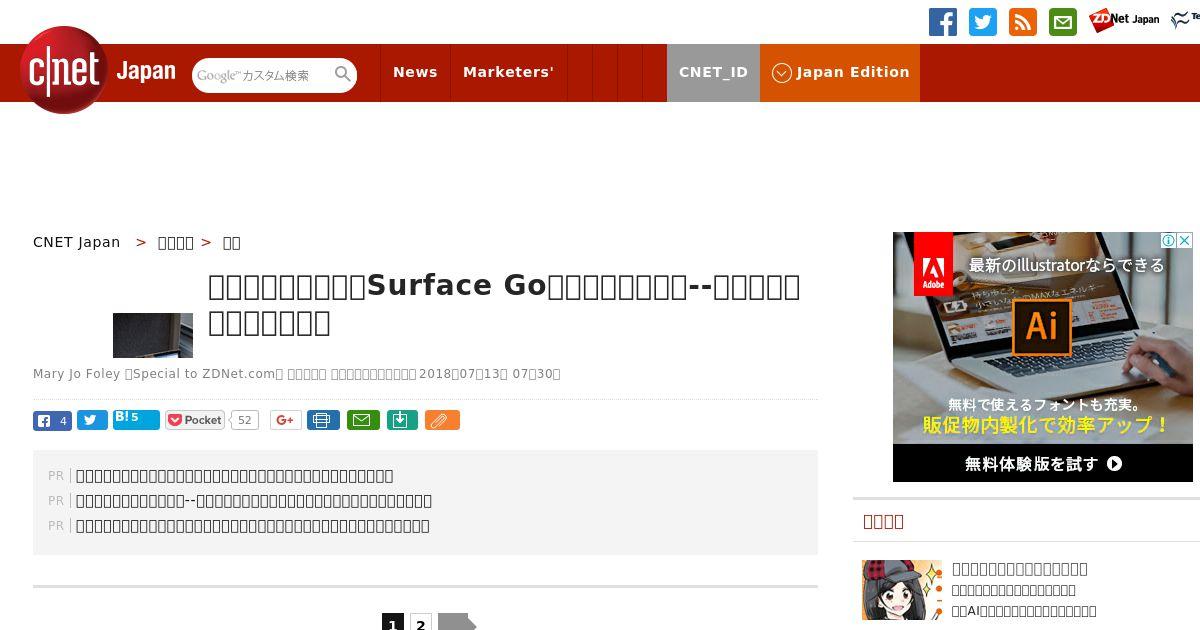Open the email newsletter icon in top bar
The image size is (1200, 630).
click(x=1063, y=22)
